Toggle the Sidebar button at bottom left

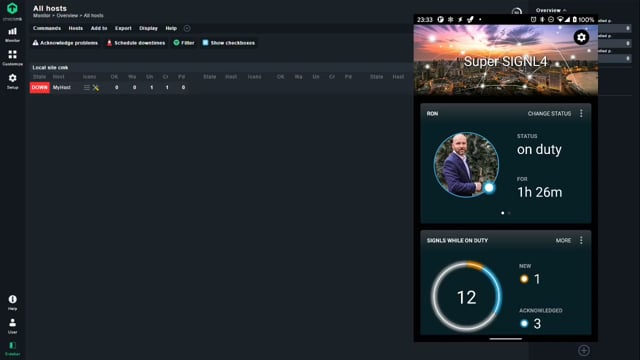(12, 349)
